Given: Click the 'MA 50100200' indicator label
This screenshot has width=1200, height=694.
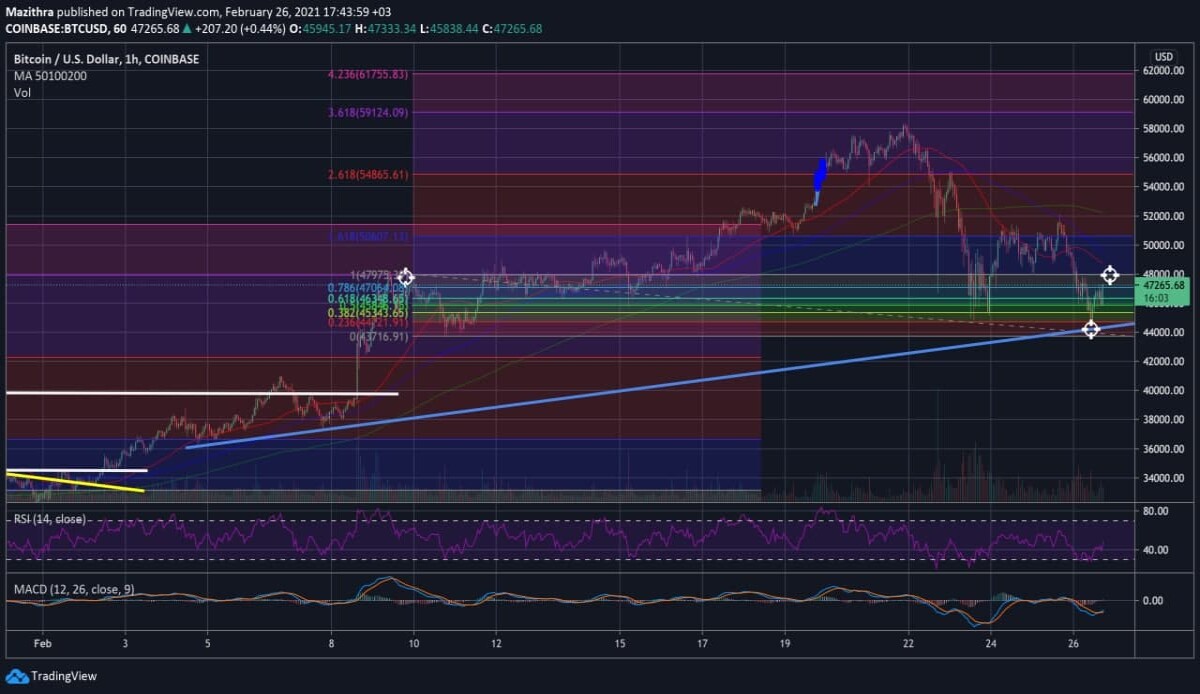Looking at the screenshot, I should click(48, 76).
